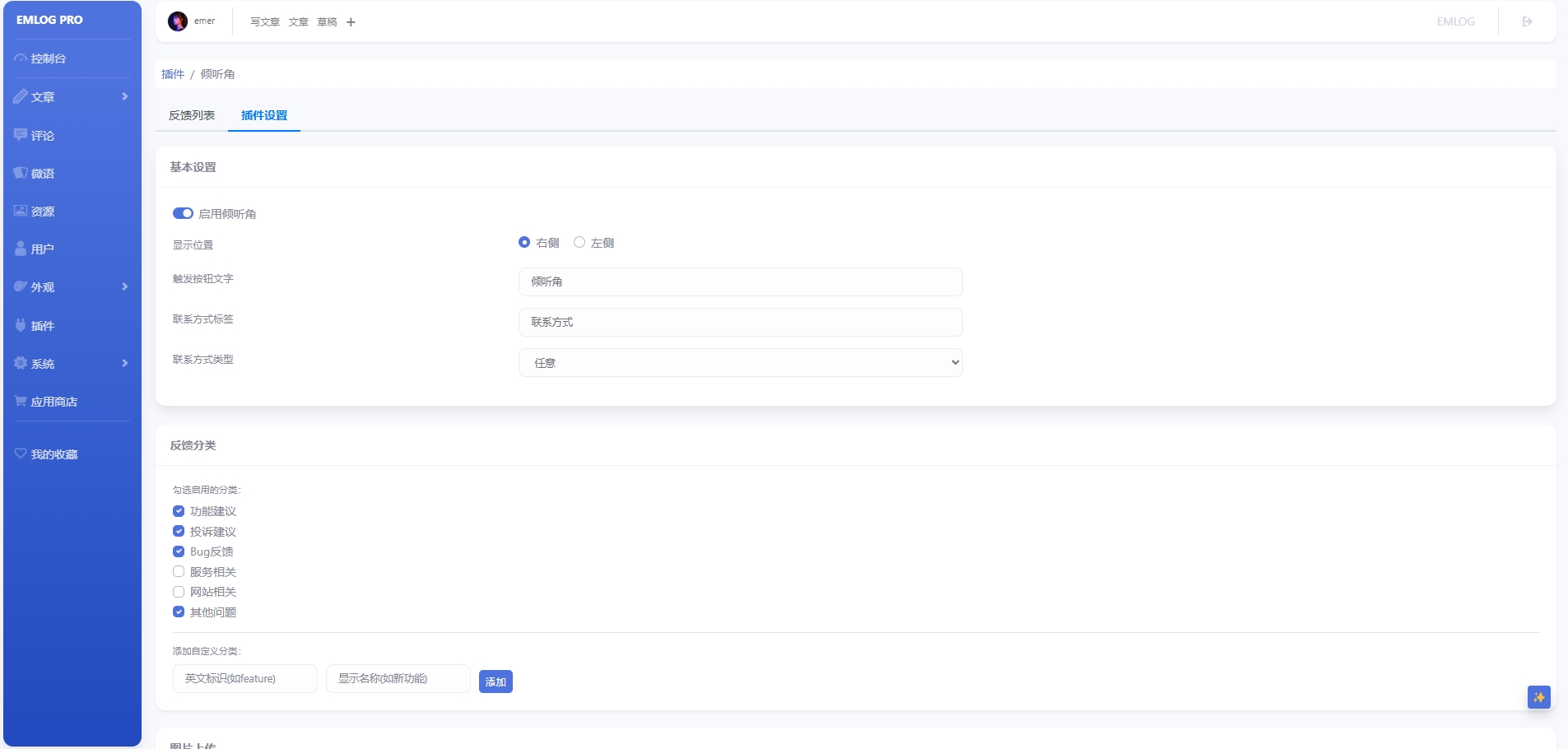Screen dimensions: 1568x749
Task: Select the 用户 person icon in sidebar
Action: tap(21, 249)
